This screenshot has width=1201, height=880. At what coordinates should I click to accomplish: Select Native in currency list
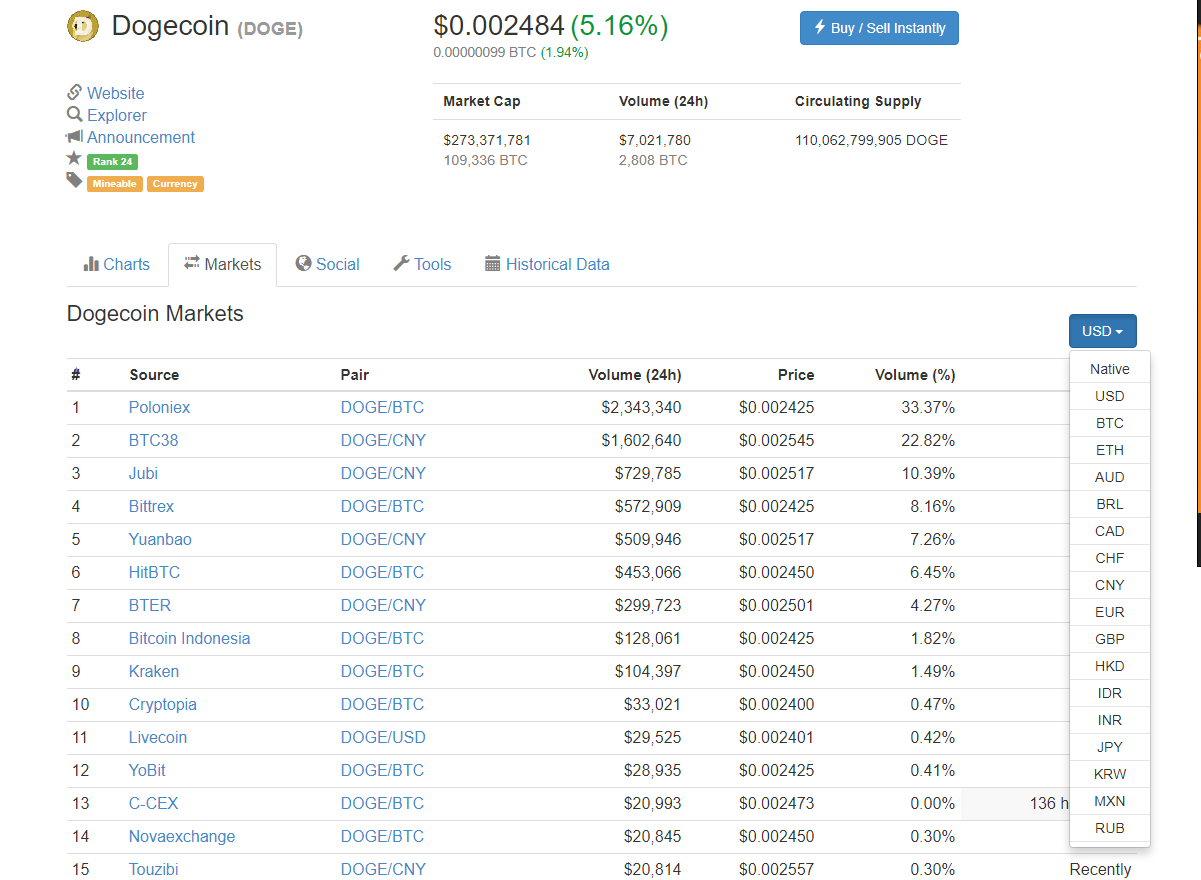(x=1110, y=369)
